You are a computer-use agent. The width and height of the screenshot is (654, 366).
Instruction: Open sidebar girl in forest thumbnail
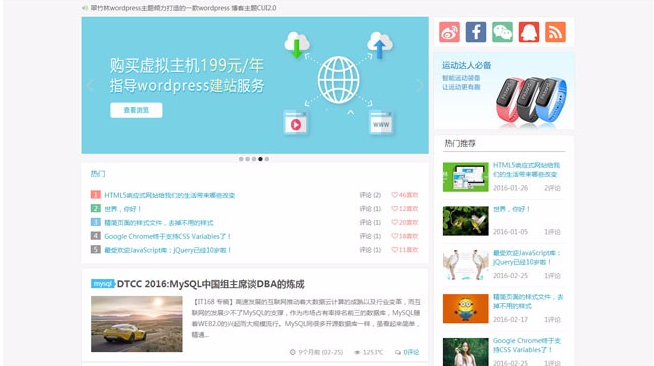coord(465,352)
